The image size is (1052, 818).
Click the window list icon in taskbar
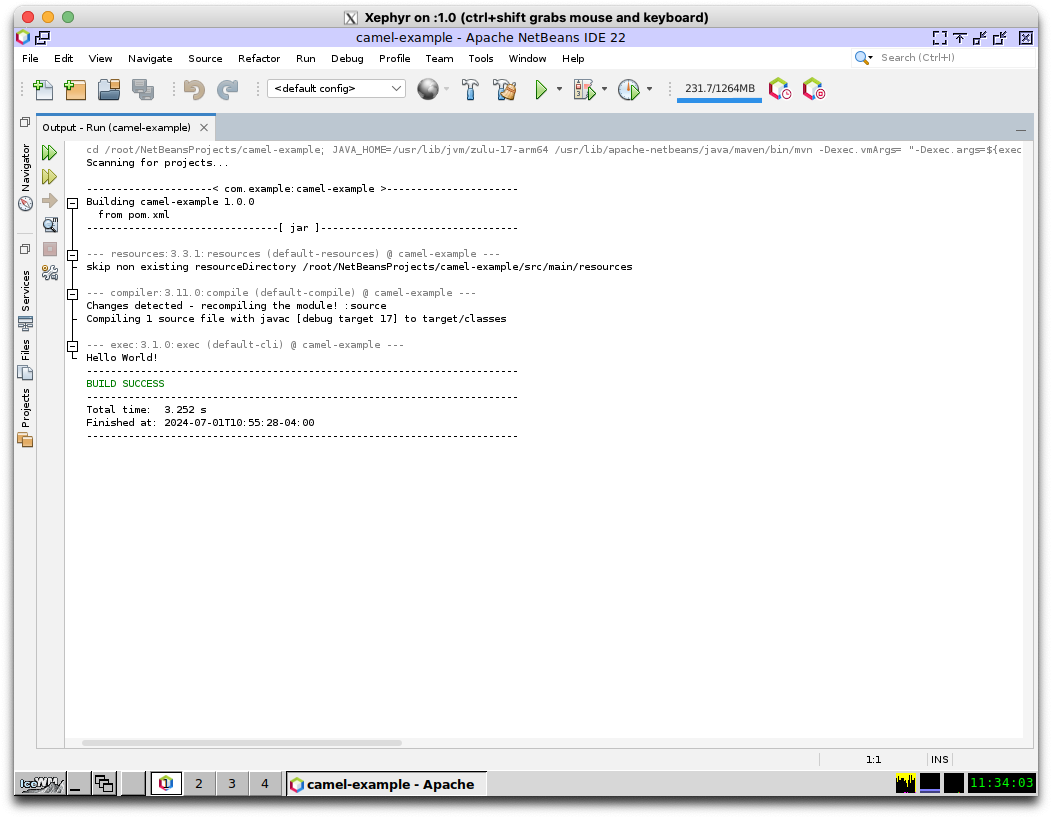[x=104, y=784]
